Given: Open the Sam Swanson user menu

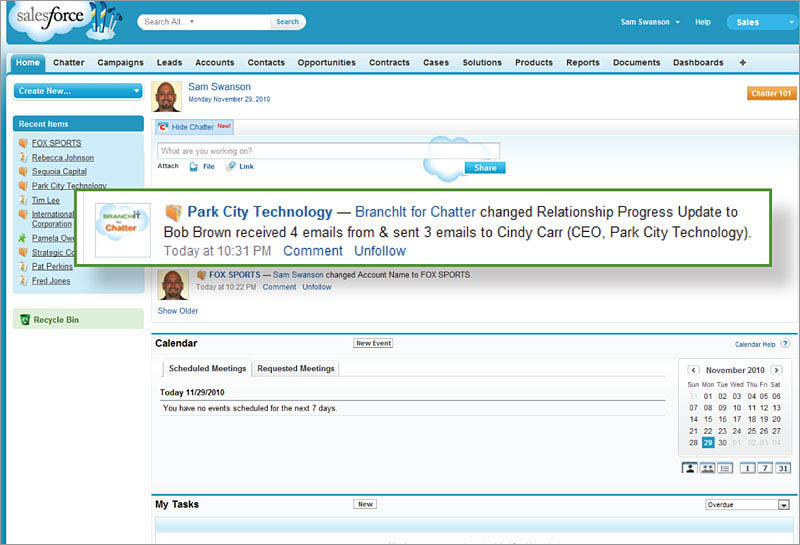Looking at the screenshot, I should click(649, 22).
